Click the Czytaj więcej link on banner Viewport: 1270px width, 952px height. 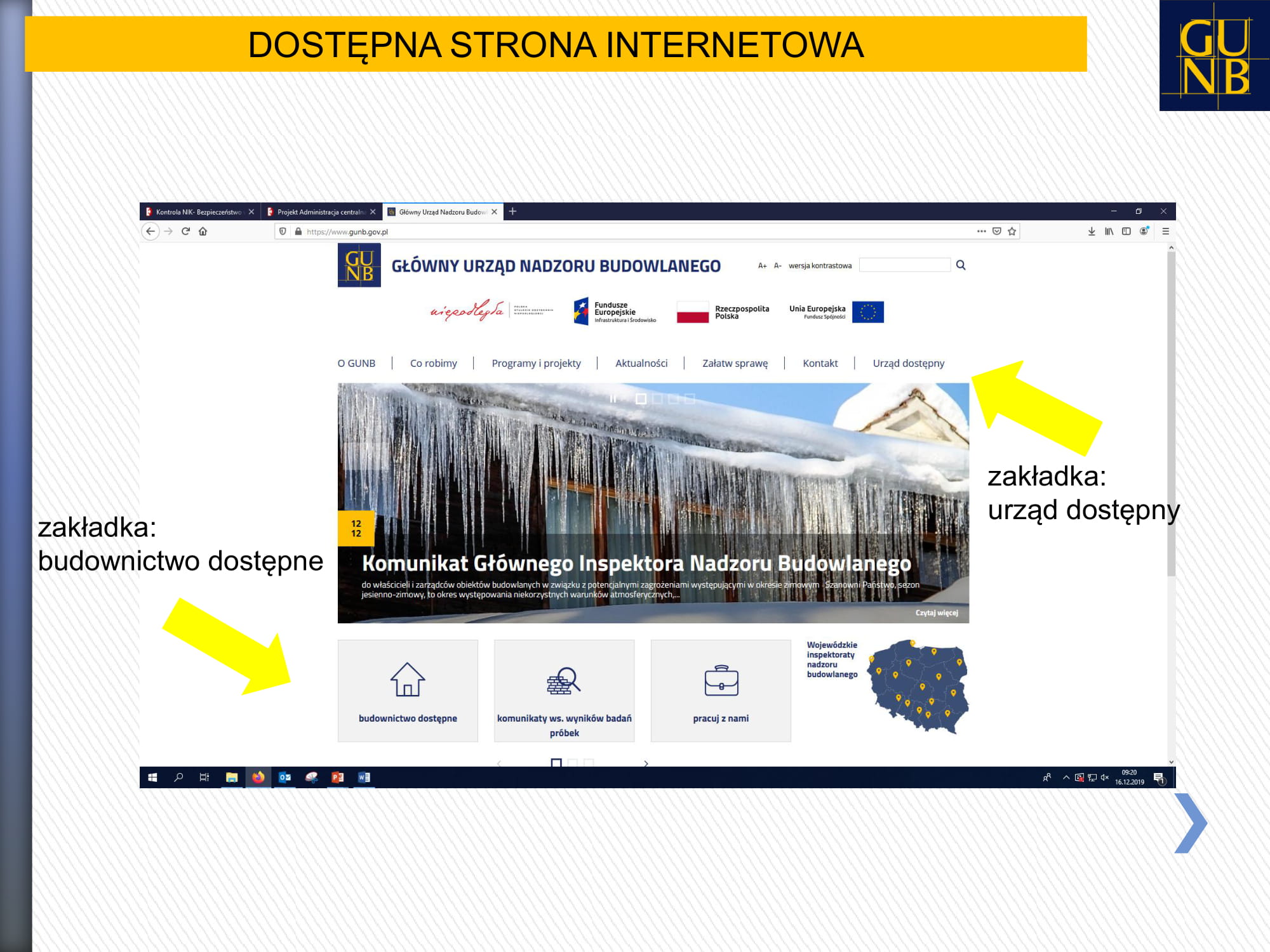pyautogui.click(x=937, y=613)
